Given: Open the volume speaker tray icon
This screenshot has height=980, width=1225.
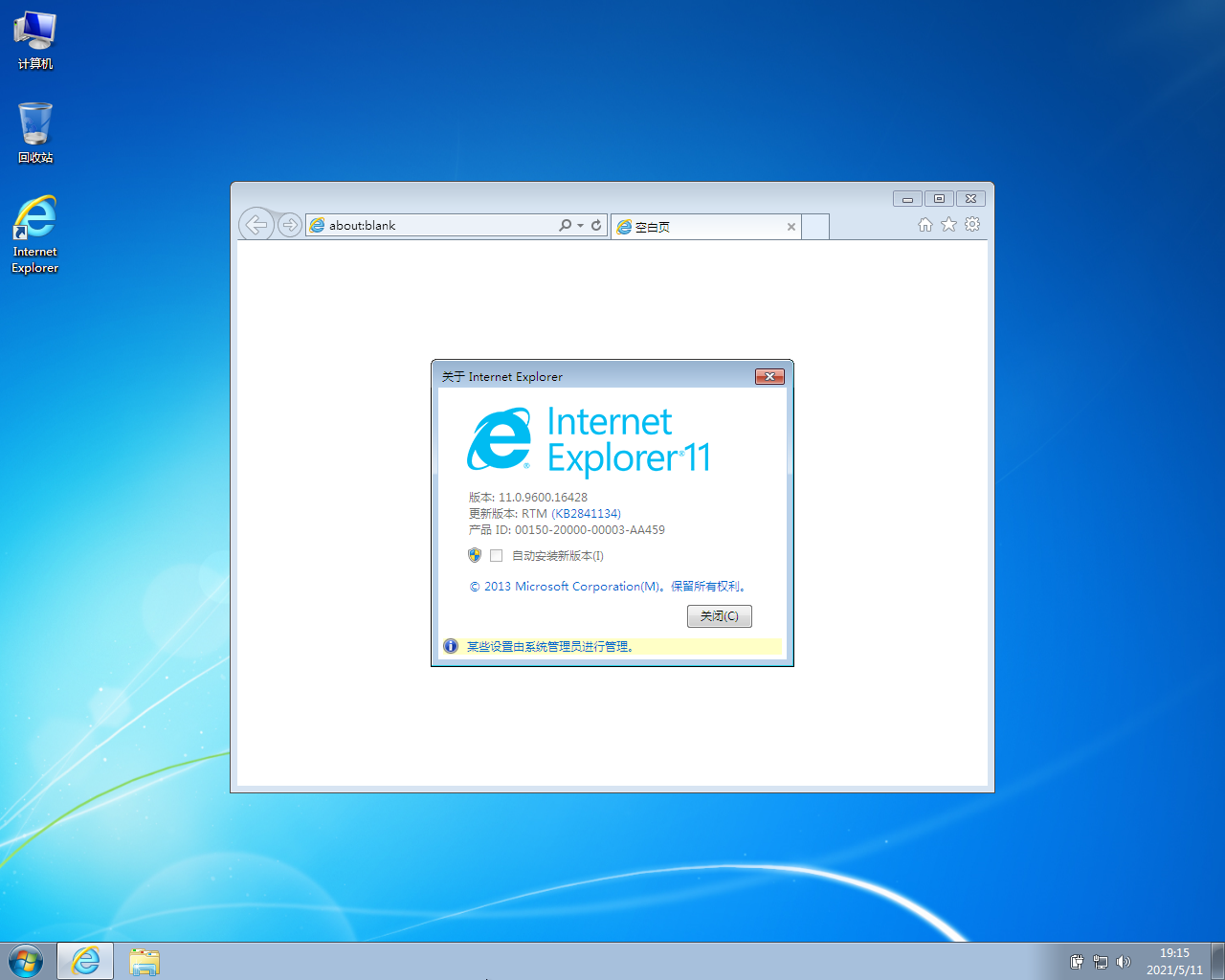Looking at the screenshot, I should [1124, 962].
